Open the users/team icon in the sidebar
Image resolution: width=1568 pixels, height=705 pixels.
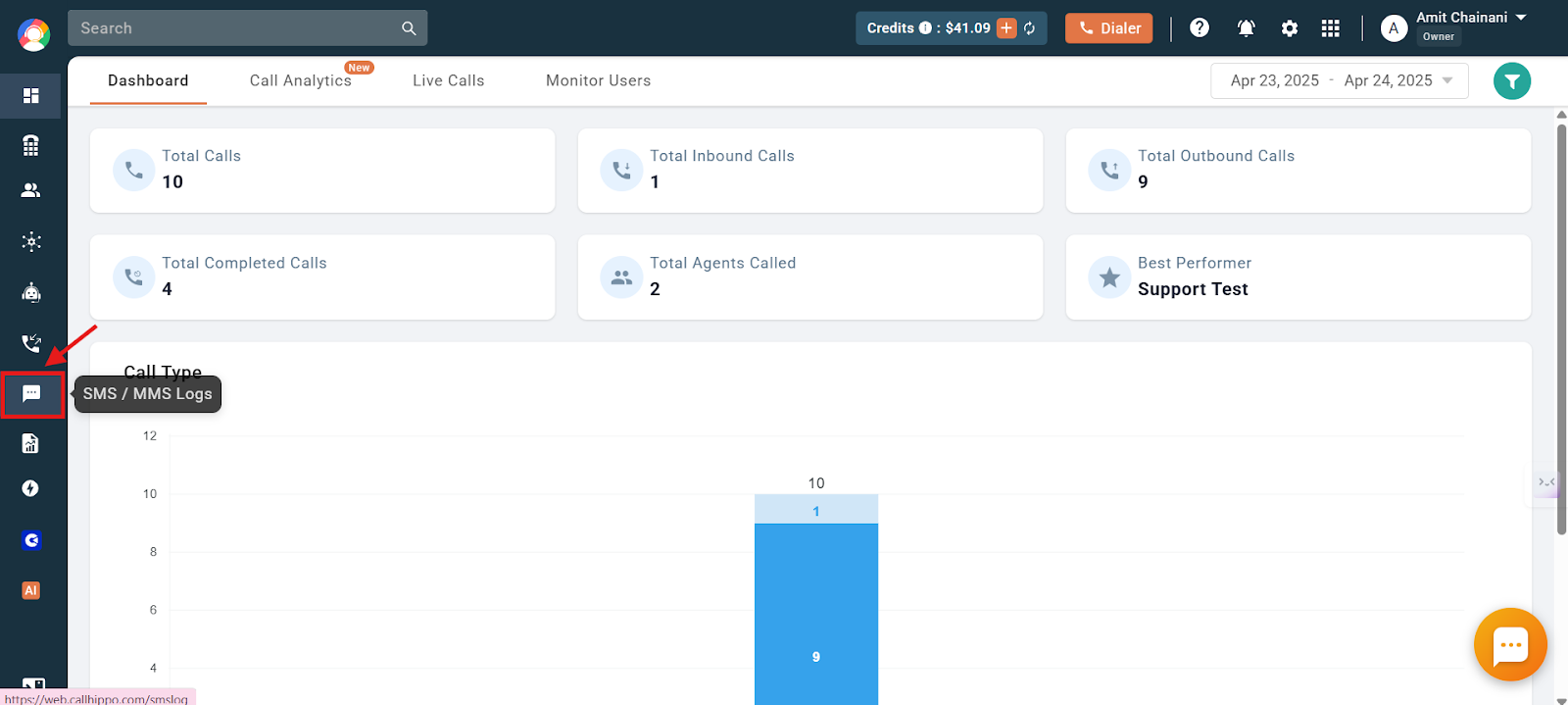point(31,190)
